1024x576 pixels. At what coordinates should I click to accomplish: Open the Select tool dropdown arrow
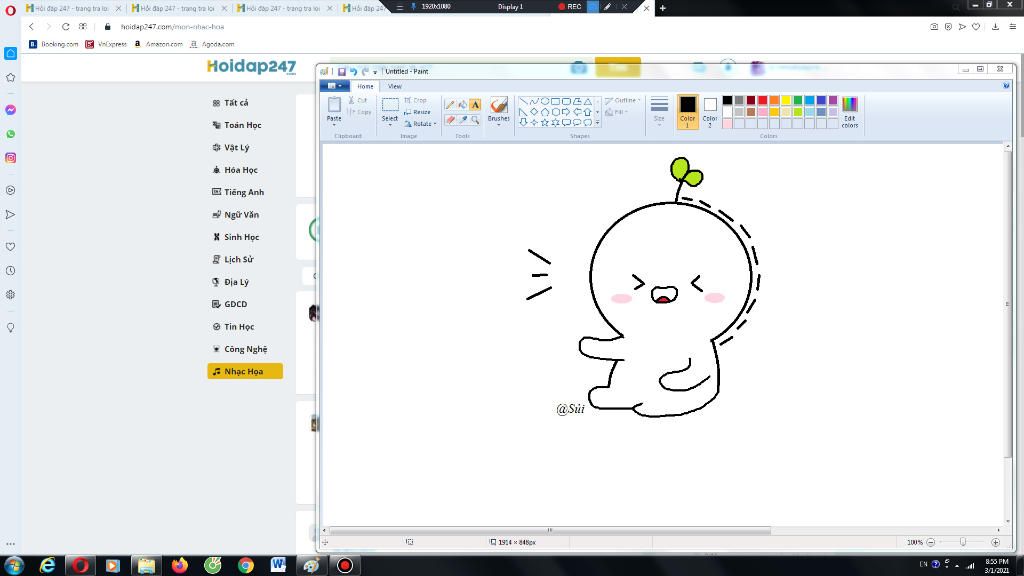click(390, 124)
